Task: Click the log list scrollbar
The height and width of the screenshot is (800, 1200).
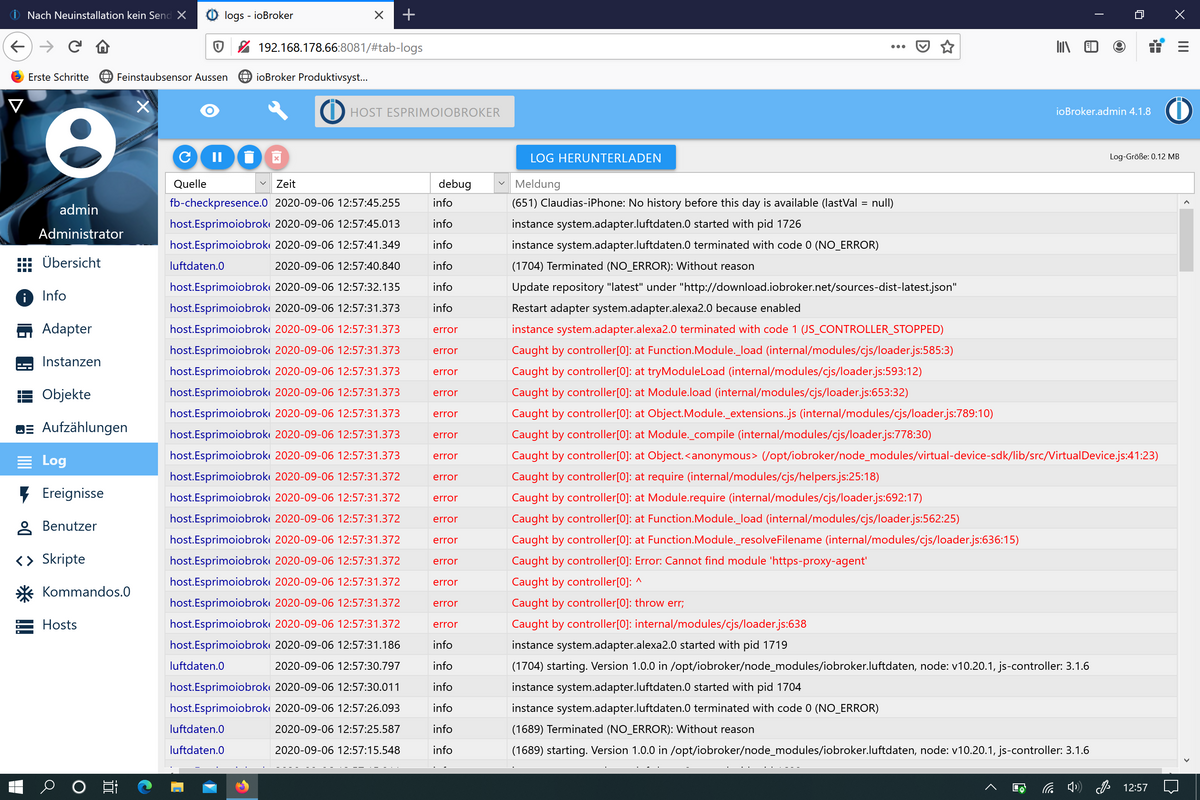Action: click(x=1187, y=240)
